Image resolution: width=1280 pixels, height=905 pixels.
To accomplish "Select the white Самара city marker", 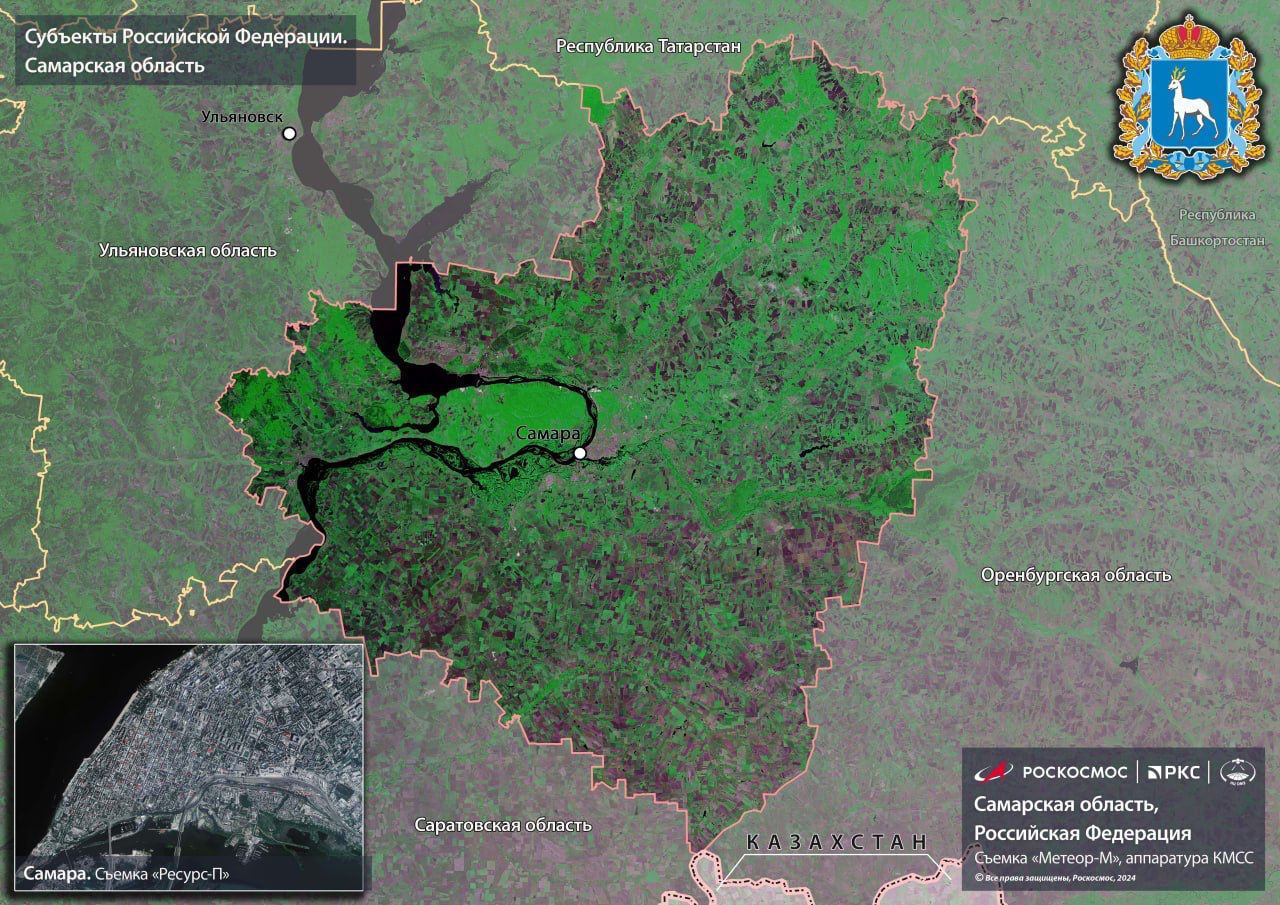I will click(580, 454).
